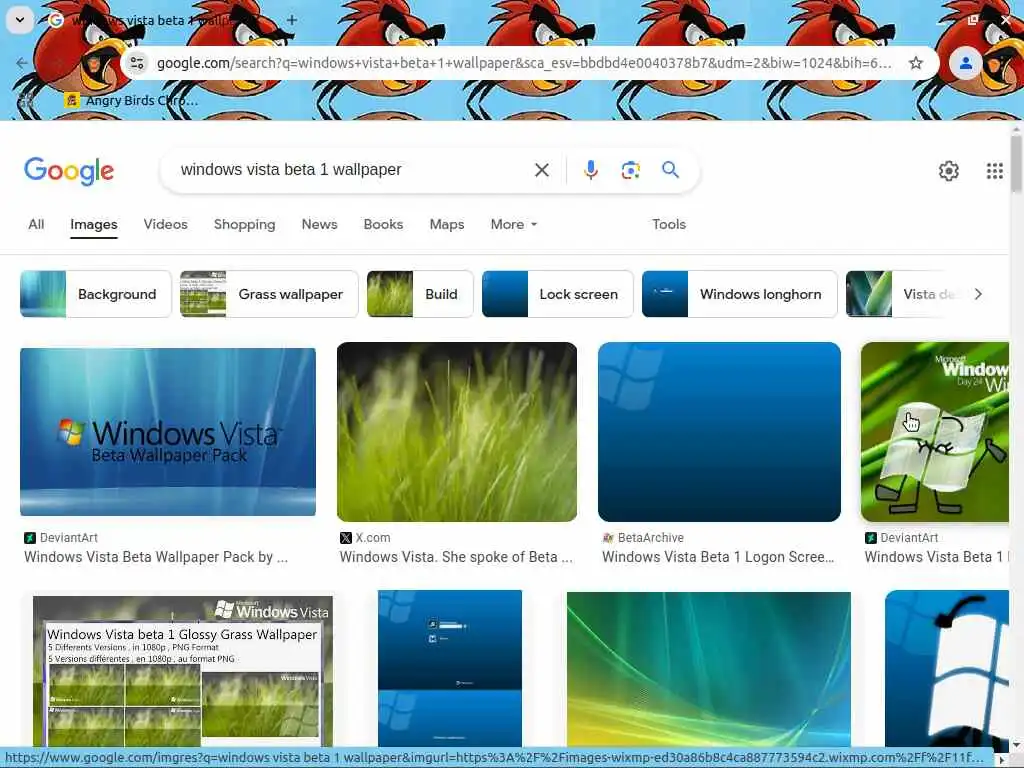This screenshot has width=1024, height=768.
Task: Open the Tools filter options
Action: tap(669, 224)
